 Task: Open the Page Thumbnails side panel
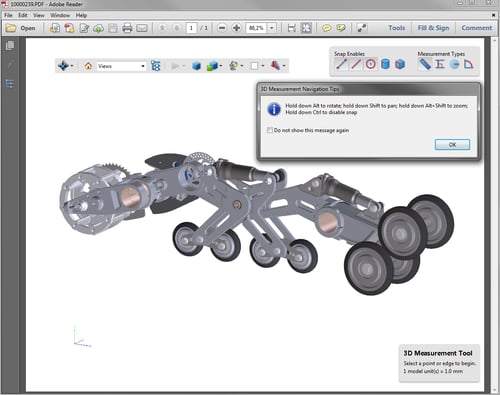point(10,45)
